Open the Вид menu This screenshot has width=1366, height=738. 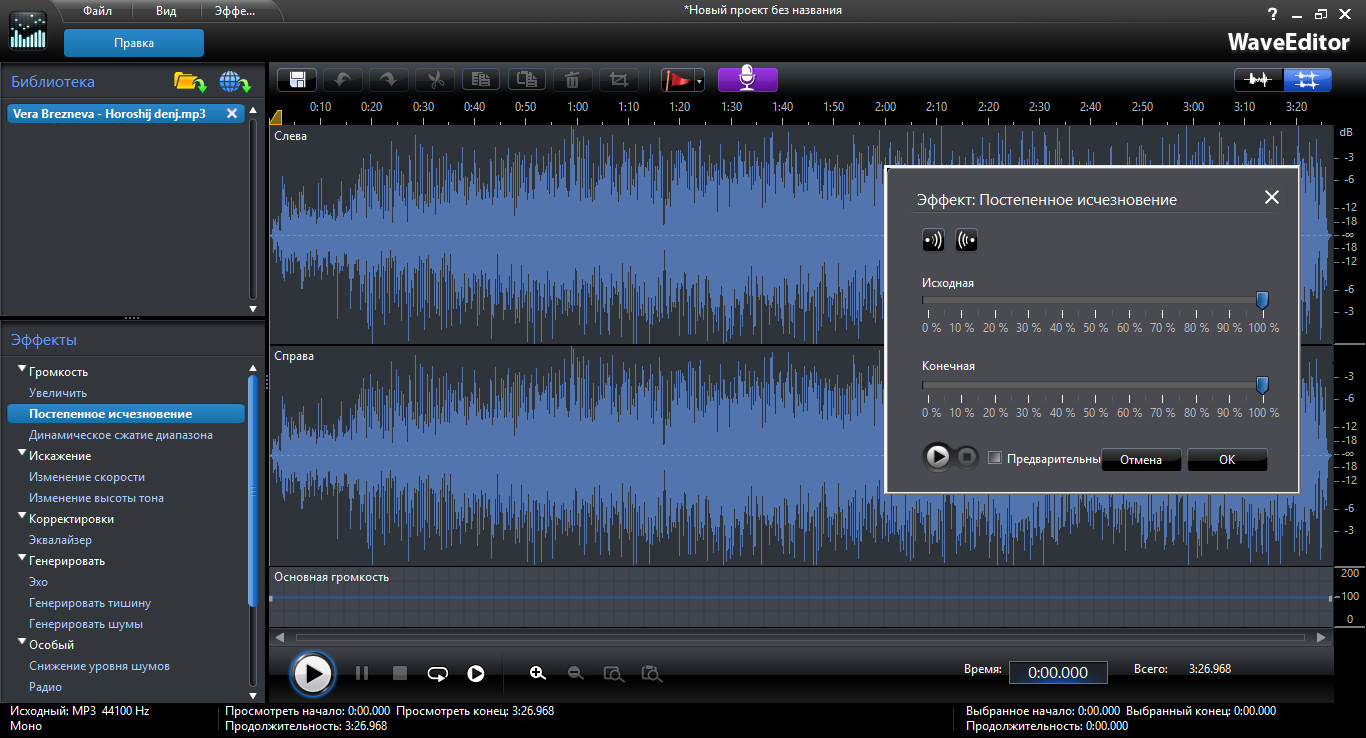tap(167, 11)
